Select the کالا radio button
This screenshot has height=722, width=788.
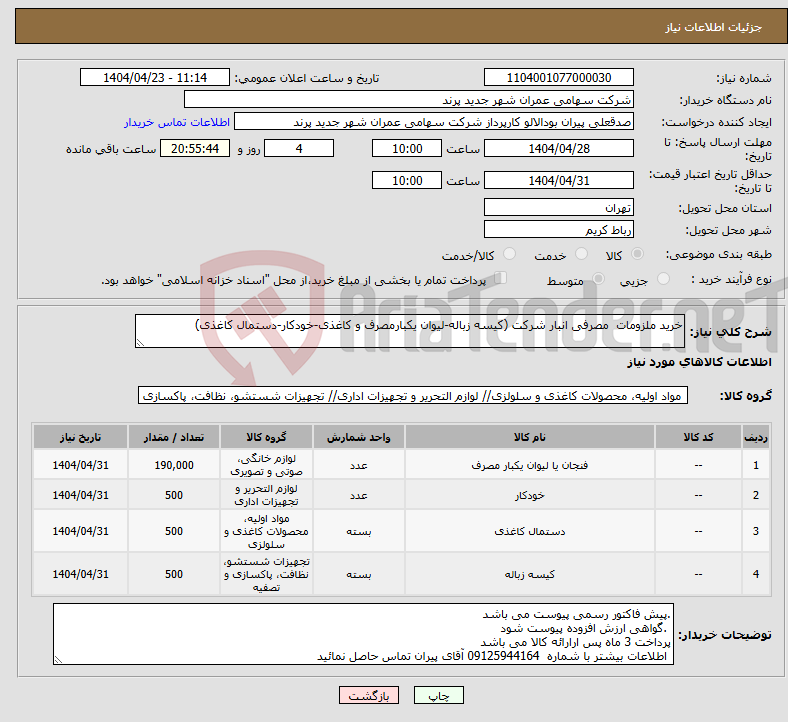(637, 254)
